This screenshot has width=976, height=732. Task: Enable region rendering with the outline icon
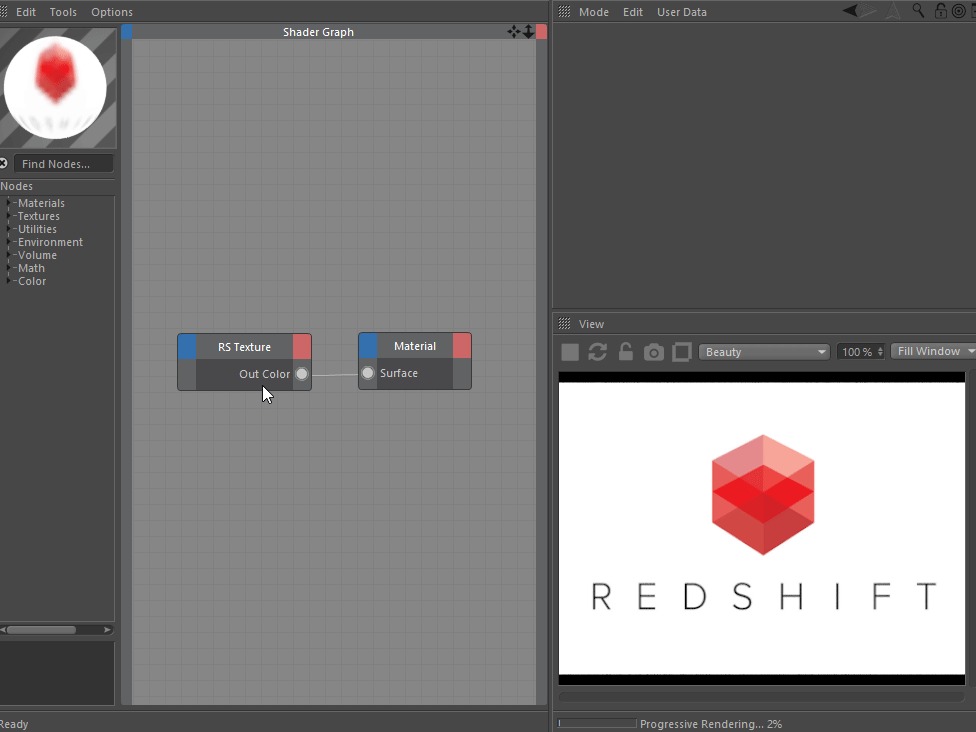(681, 351)
